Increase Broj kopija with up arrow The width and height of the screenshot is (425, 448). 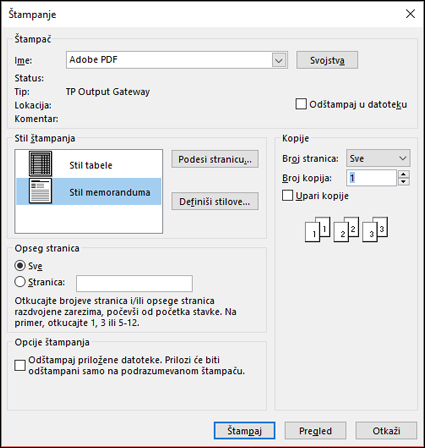click(x=404, y=174)
